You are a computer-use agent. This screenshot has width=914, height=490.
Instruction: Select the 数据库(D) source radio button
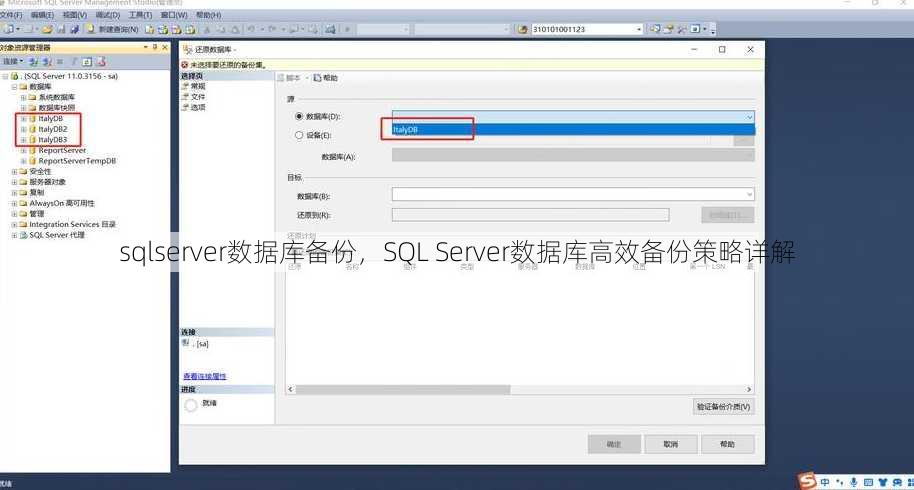pyautogui.click(x=299, y=117)
